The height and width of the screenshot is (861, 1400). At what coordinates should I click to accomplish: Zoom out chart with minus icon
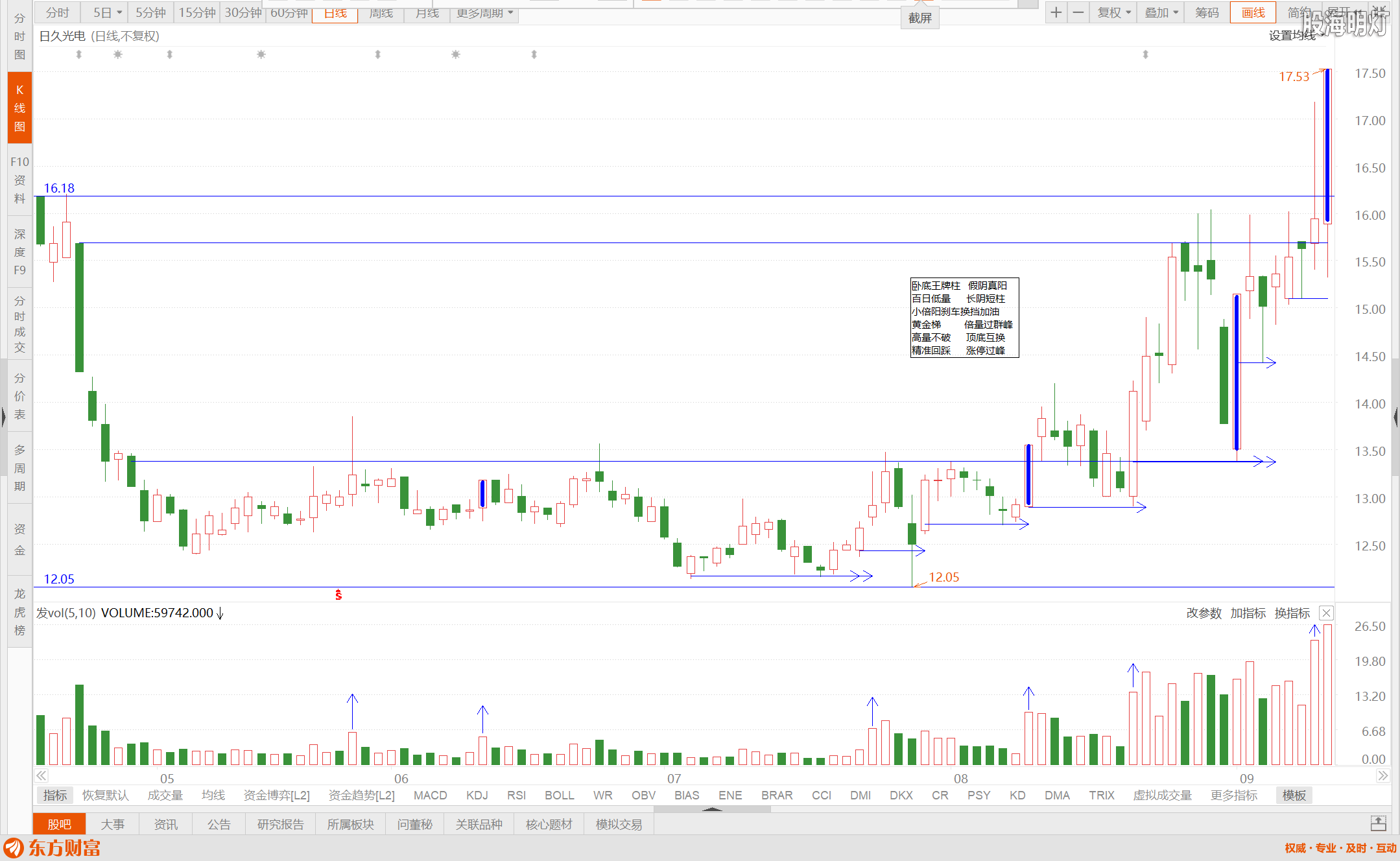pyautogui.click(x=1078, y=12)
